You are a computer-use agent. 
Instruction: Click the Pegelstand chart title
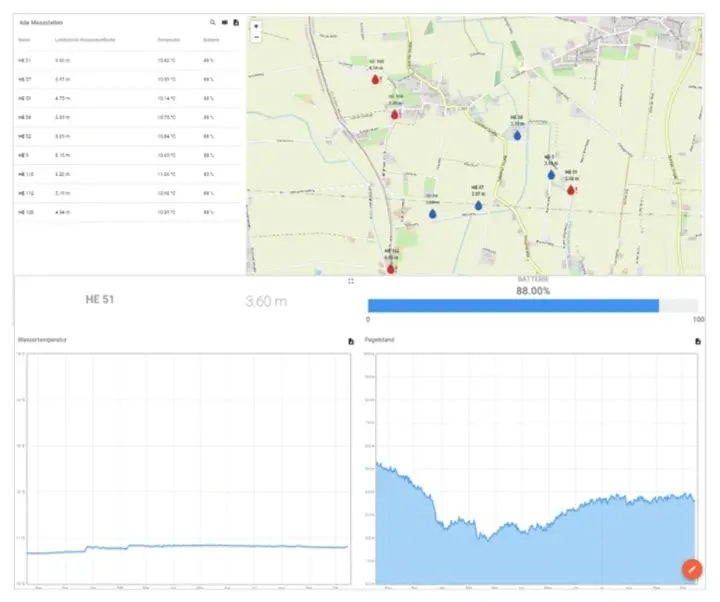tap(379, 340)
